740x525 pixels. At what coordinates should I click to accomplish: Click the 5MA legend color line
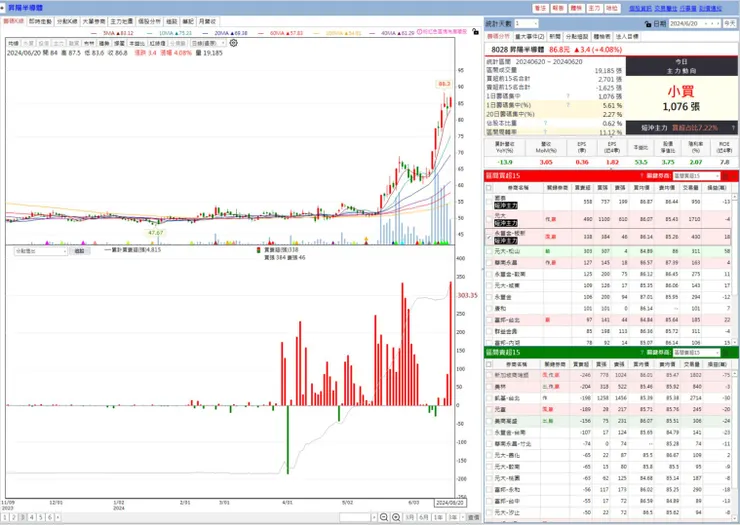click(x=94, y=34)
